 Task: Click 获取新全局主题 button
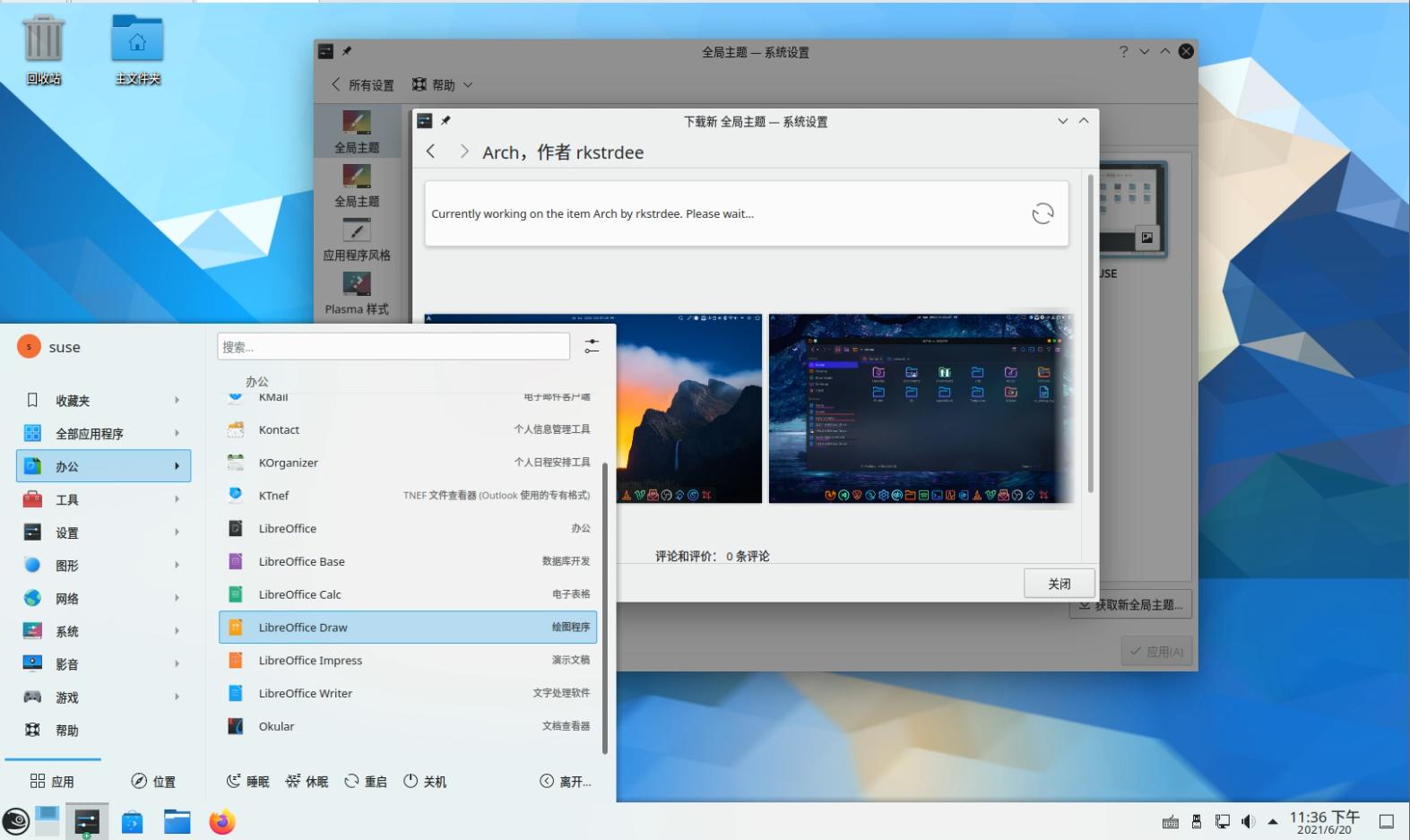click(x=1131, y=605)
